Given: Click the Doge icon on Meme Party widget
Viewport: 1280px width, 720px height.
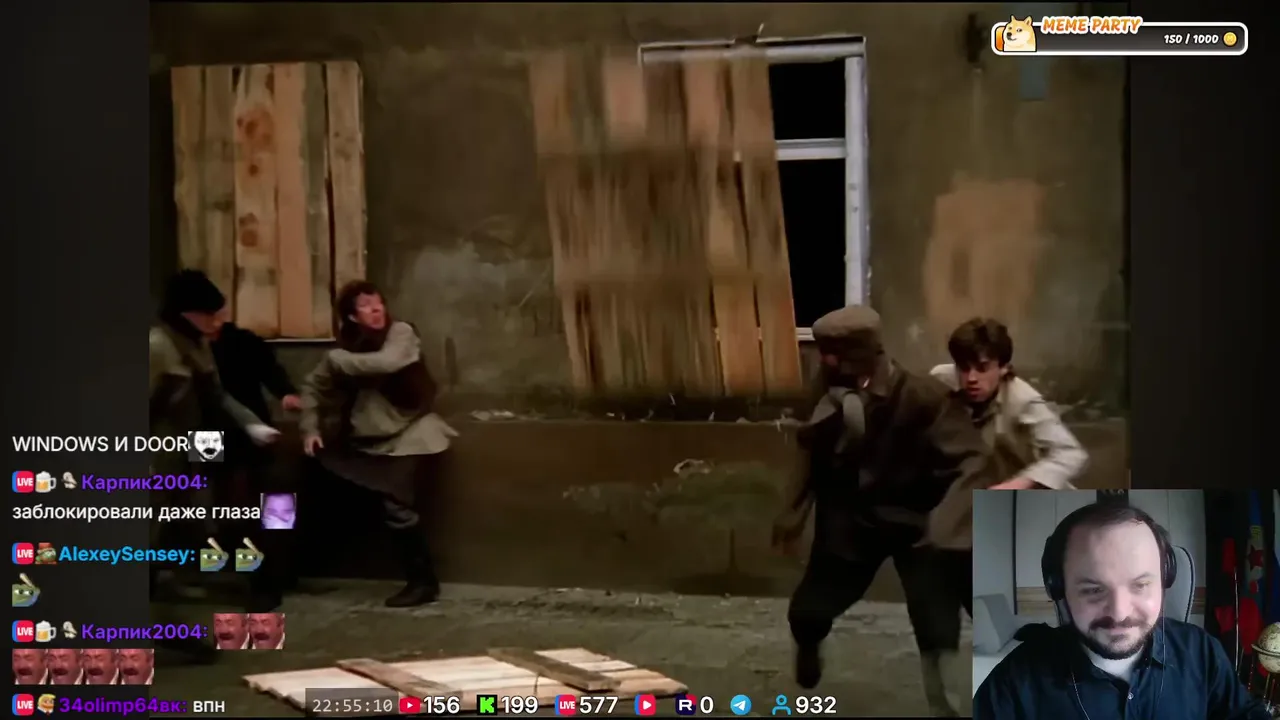Looking at the screenshot, I should tap(1019, 34).
